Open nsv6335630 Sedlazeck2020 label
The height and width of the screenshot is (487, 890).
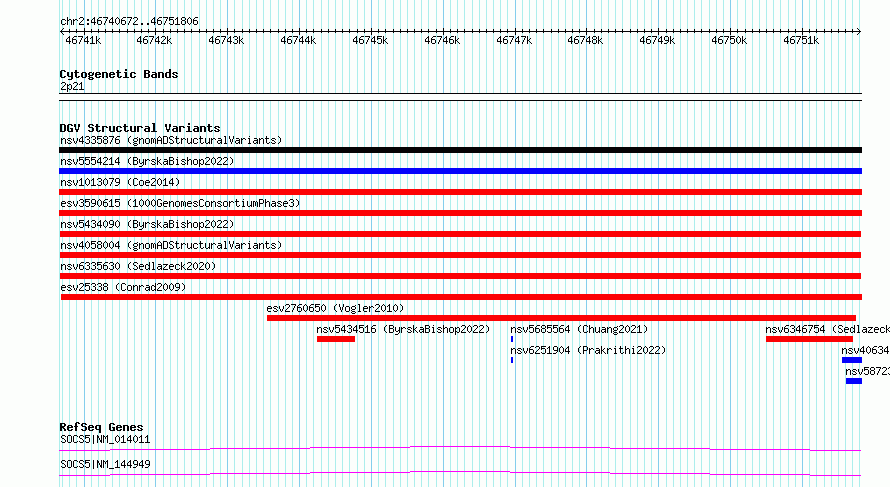[x=138, y=266]
